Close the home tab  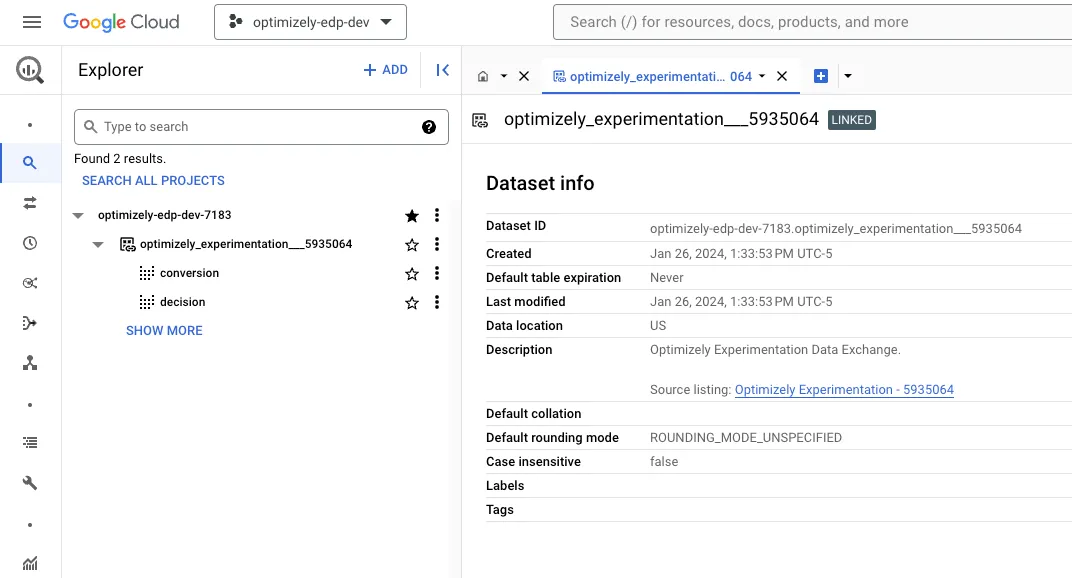(524, 76)
